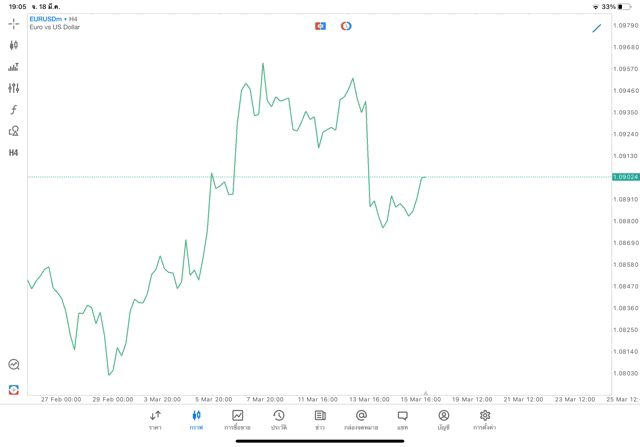The image size is (640, 447).
Task: Open the indicators function icon
Action: tap(14, 110)
